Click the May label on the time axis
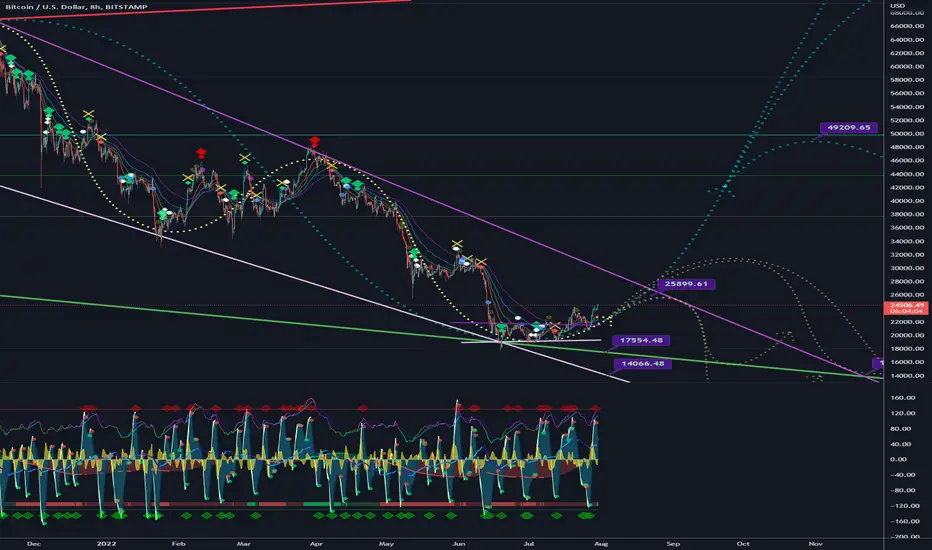Viewport: 932px width, 550px height. [x=386, y=543]
